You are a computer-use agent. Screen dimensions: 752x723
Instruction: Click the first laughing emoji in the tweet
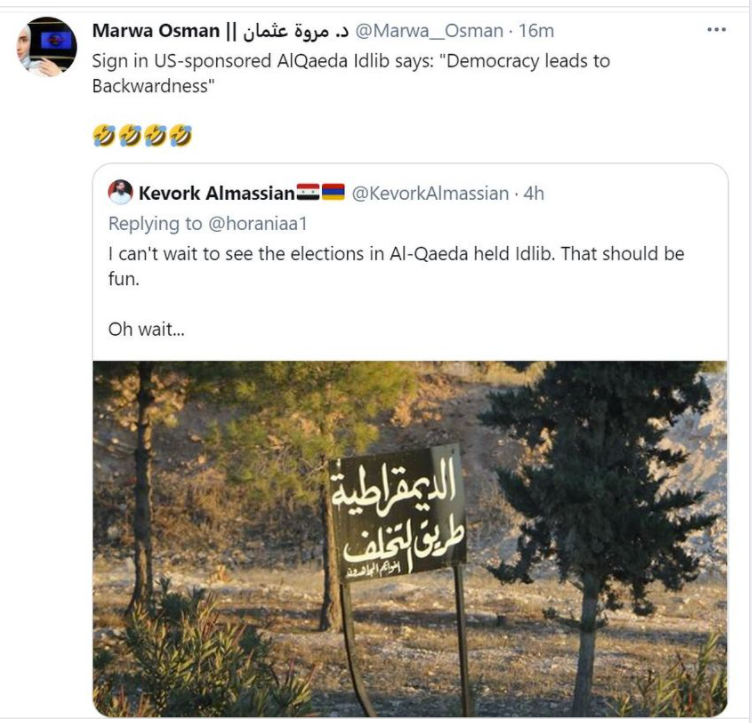click(102, 135)
